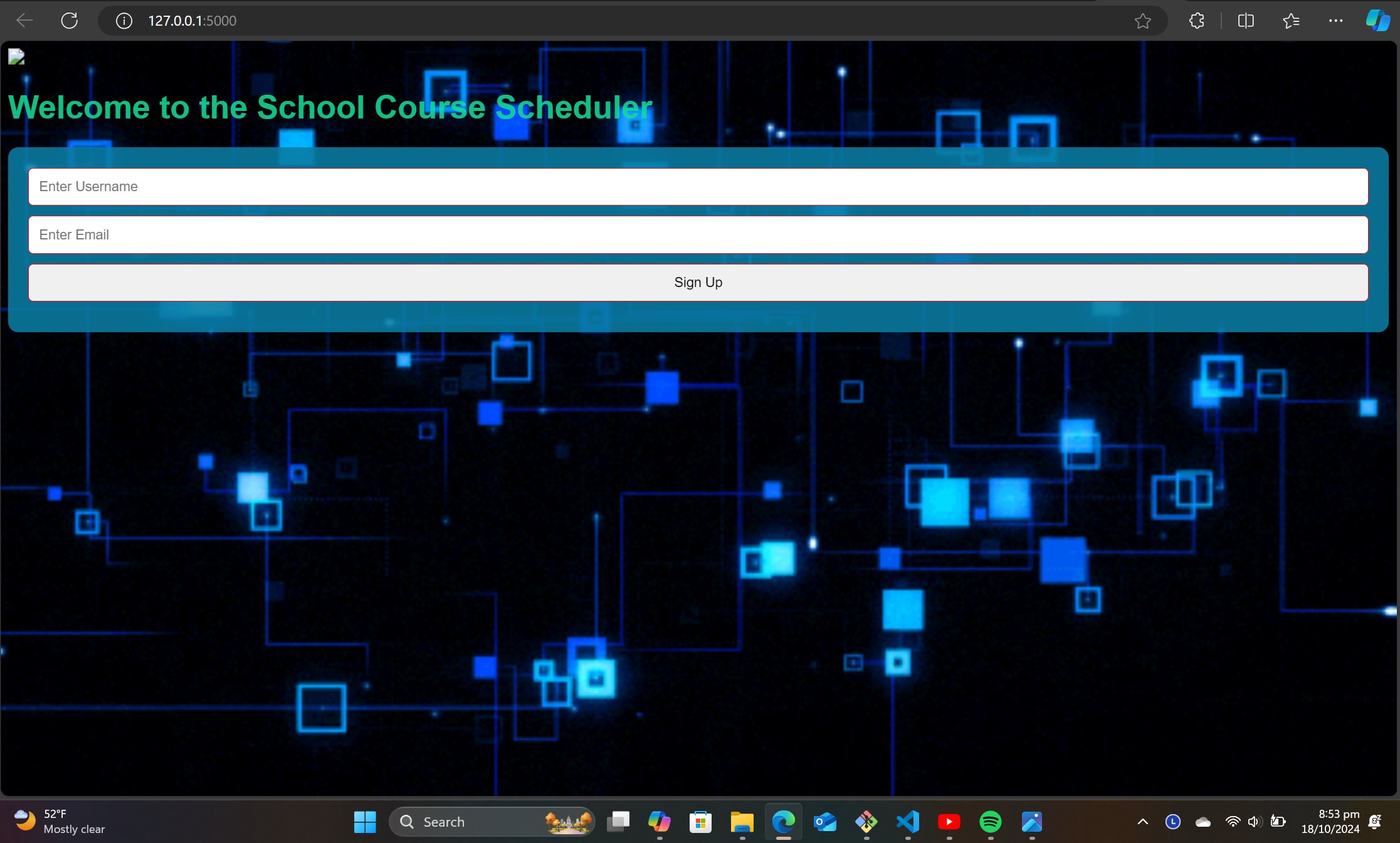1400x843 pixels.
Task: Click the address bar URL
Action: (x=192, y=21)
